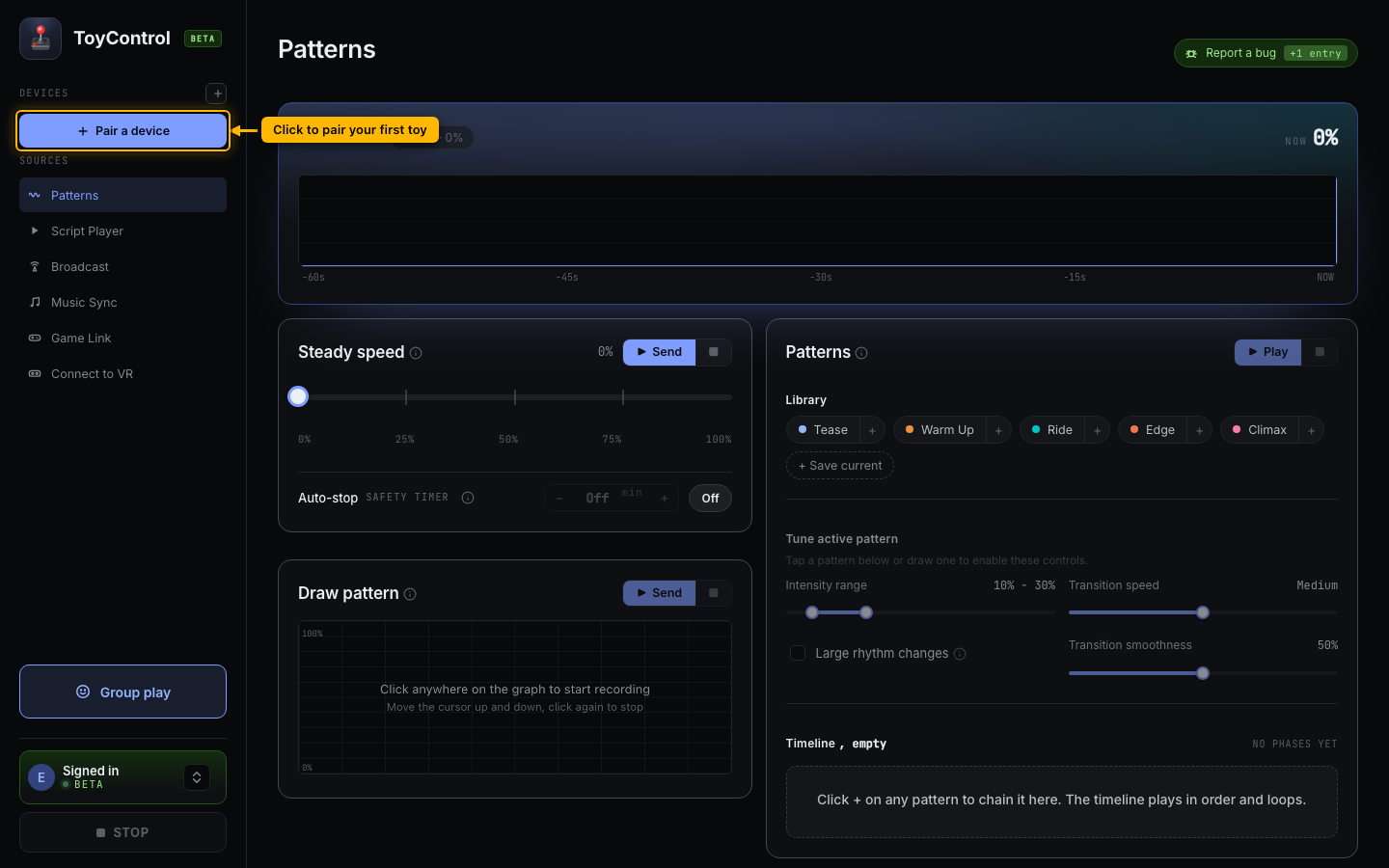Stop the drawn pattern using square button
Viewport: 1389px width, 868px height.
[714, 593]
